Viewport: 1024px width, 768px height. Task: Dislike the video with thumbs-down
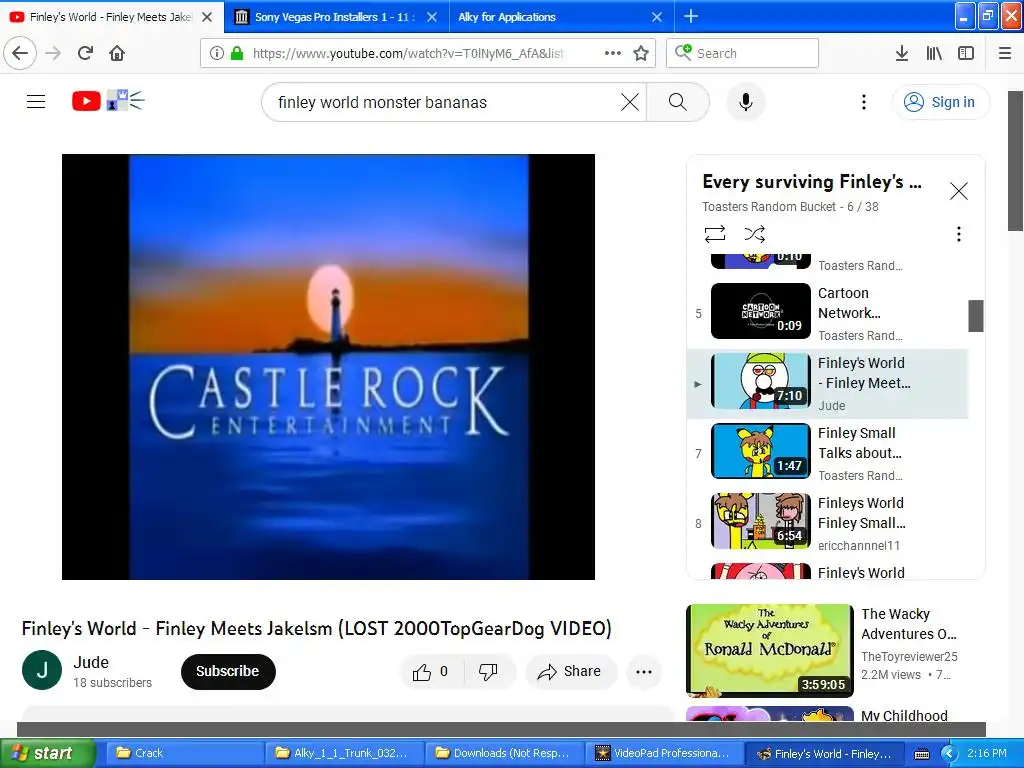(488, 671)
